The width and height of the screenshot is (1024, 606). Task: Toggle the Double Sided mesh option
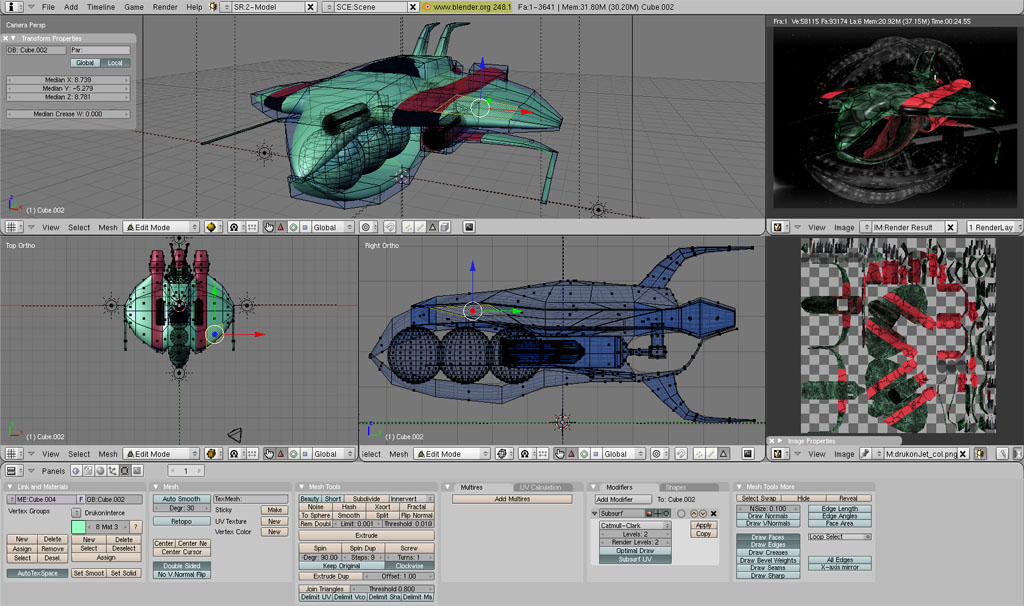[181, 566]
